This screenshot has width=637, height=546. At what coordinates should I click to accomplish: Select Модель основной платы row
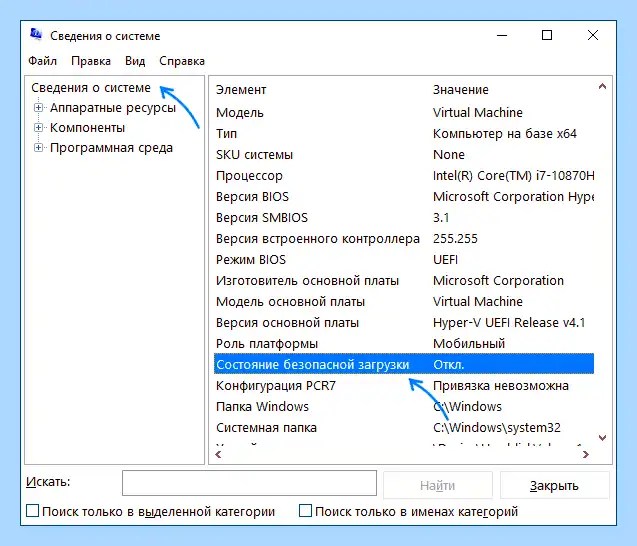click(404, 302)
